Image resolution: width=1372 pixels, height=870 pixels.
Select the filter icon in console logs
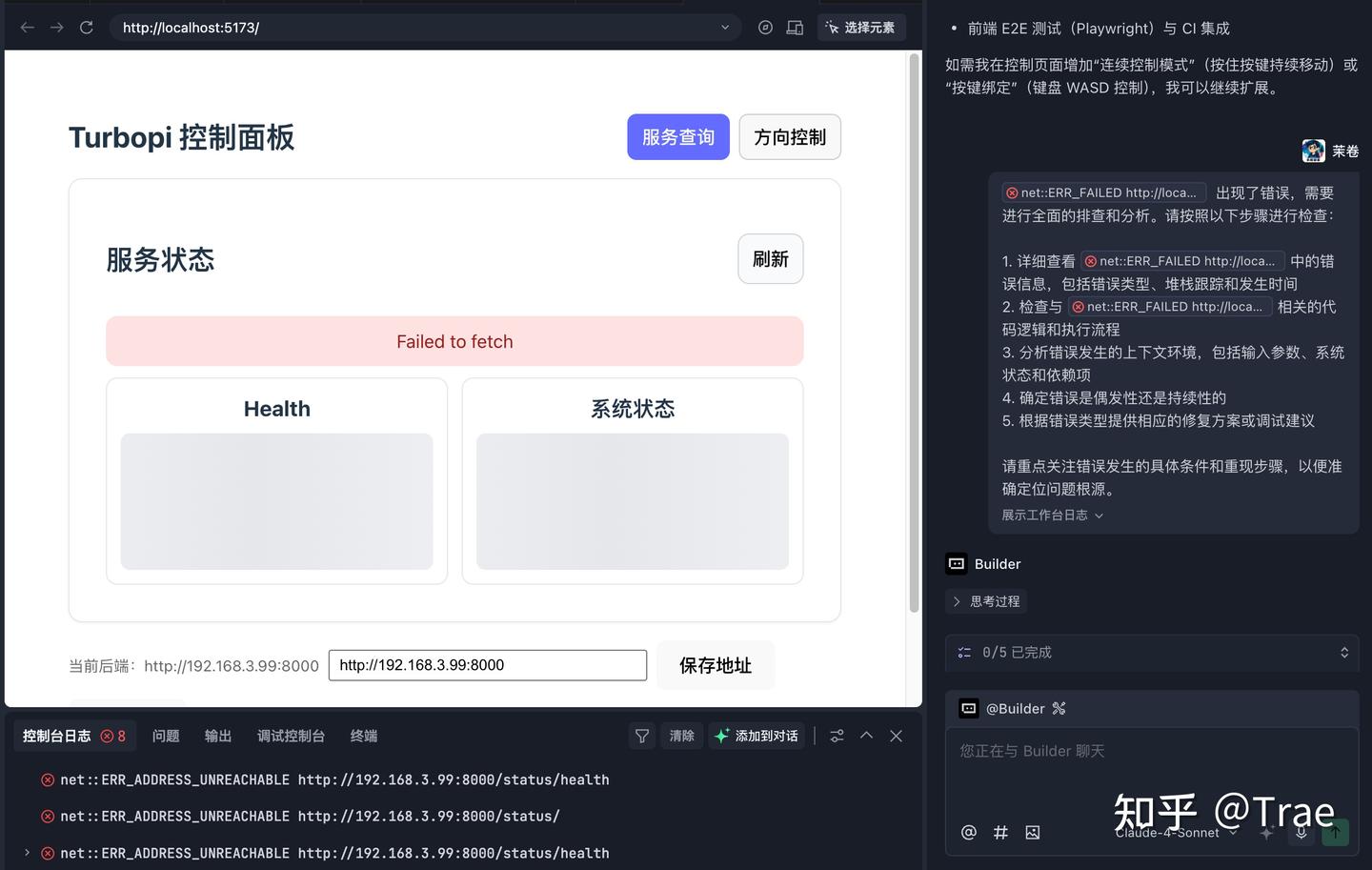641,736
